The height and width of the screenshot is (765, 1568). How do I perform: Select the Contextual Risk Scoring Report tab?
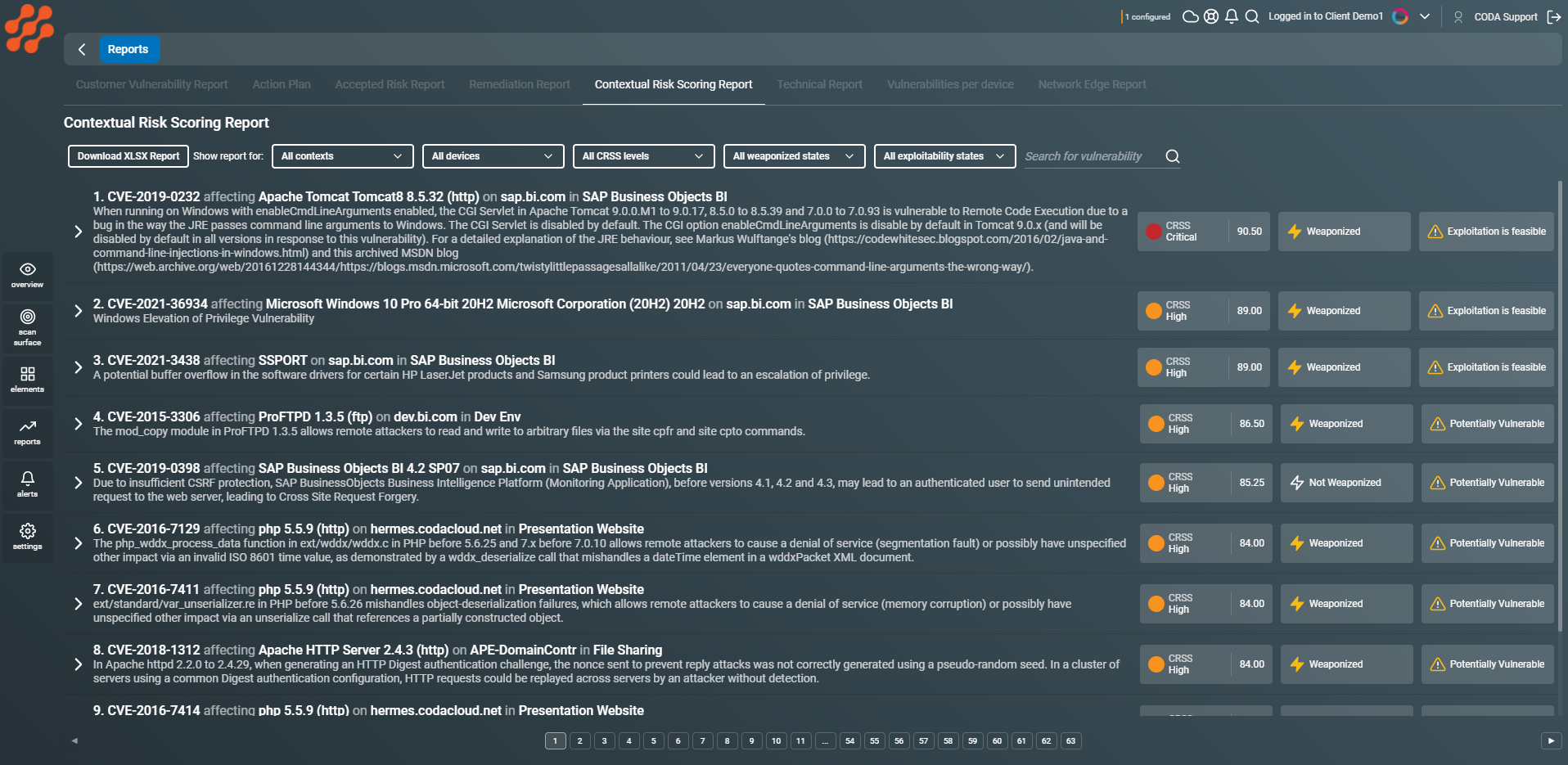coord(674,84)
